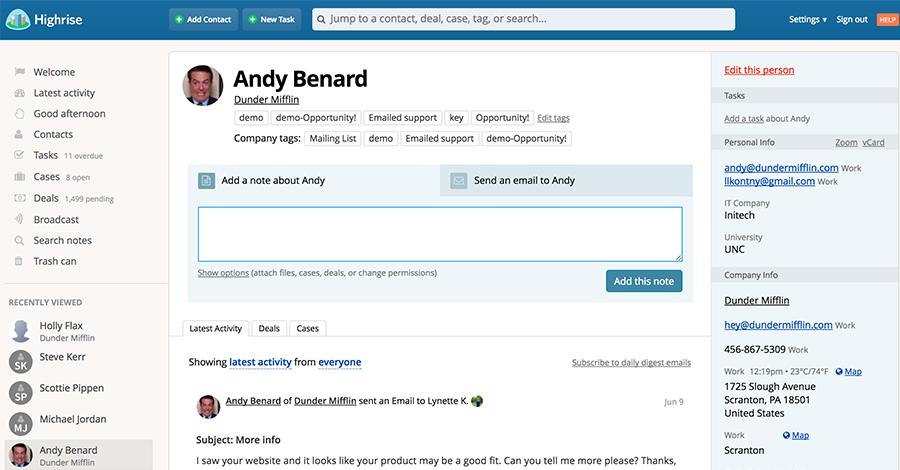The width and height of the screenshot is (900, 470).
Task: Click llkontny@gmail.com email link
Action: (x=769, y=181)
